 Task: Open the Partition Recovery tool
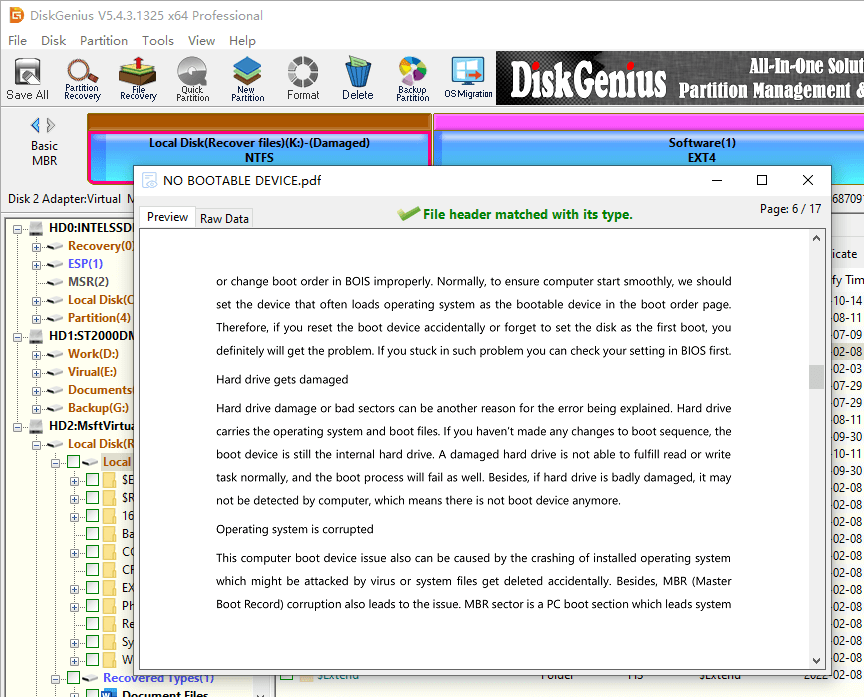82,78
